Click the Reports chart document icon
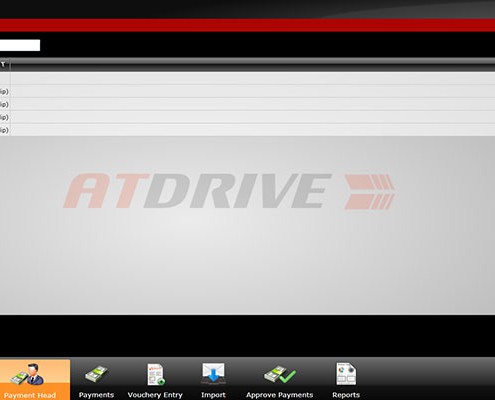This screenshot has height=400, width=495. [346, 374]
